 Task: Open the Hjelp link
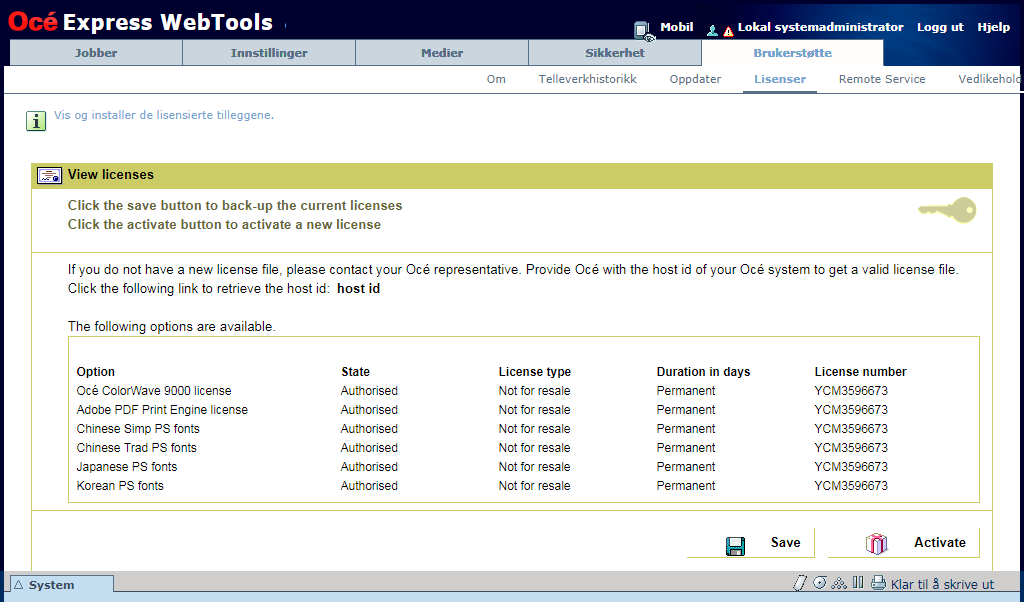click(x=993, y=27)
